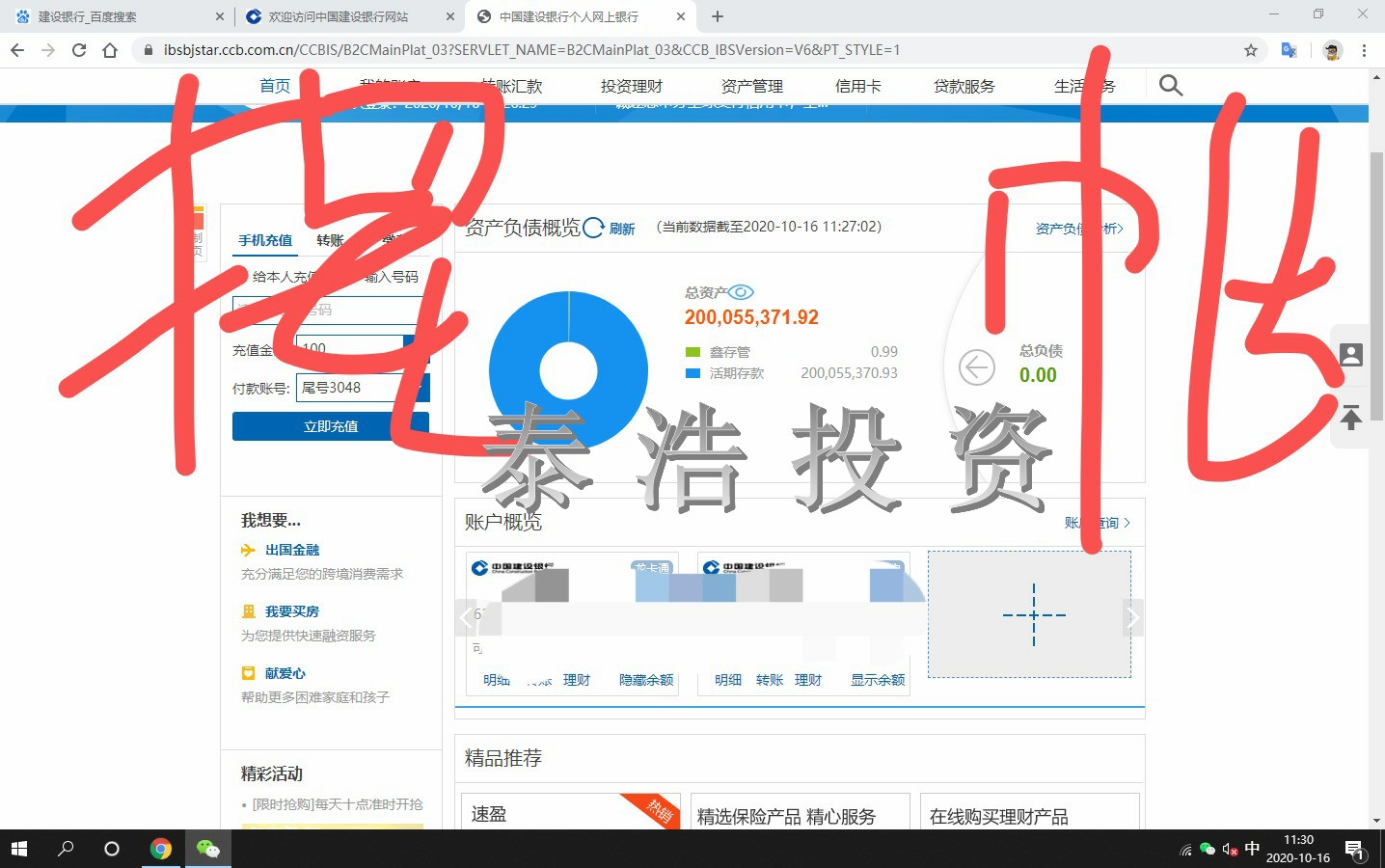This screenshot has height=868, width=1385.
Task: Expand the 资产负债分析 chevron link
Action: click(x=1079, y=229)
